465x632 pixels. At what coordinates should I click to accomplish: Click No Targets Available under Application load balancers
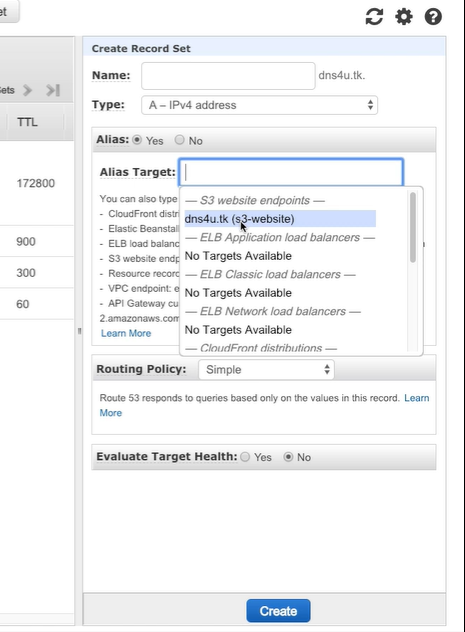(238, 256)
